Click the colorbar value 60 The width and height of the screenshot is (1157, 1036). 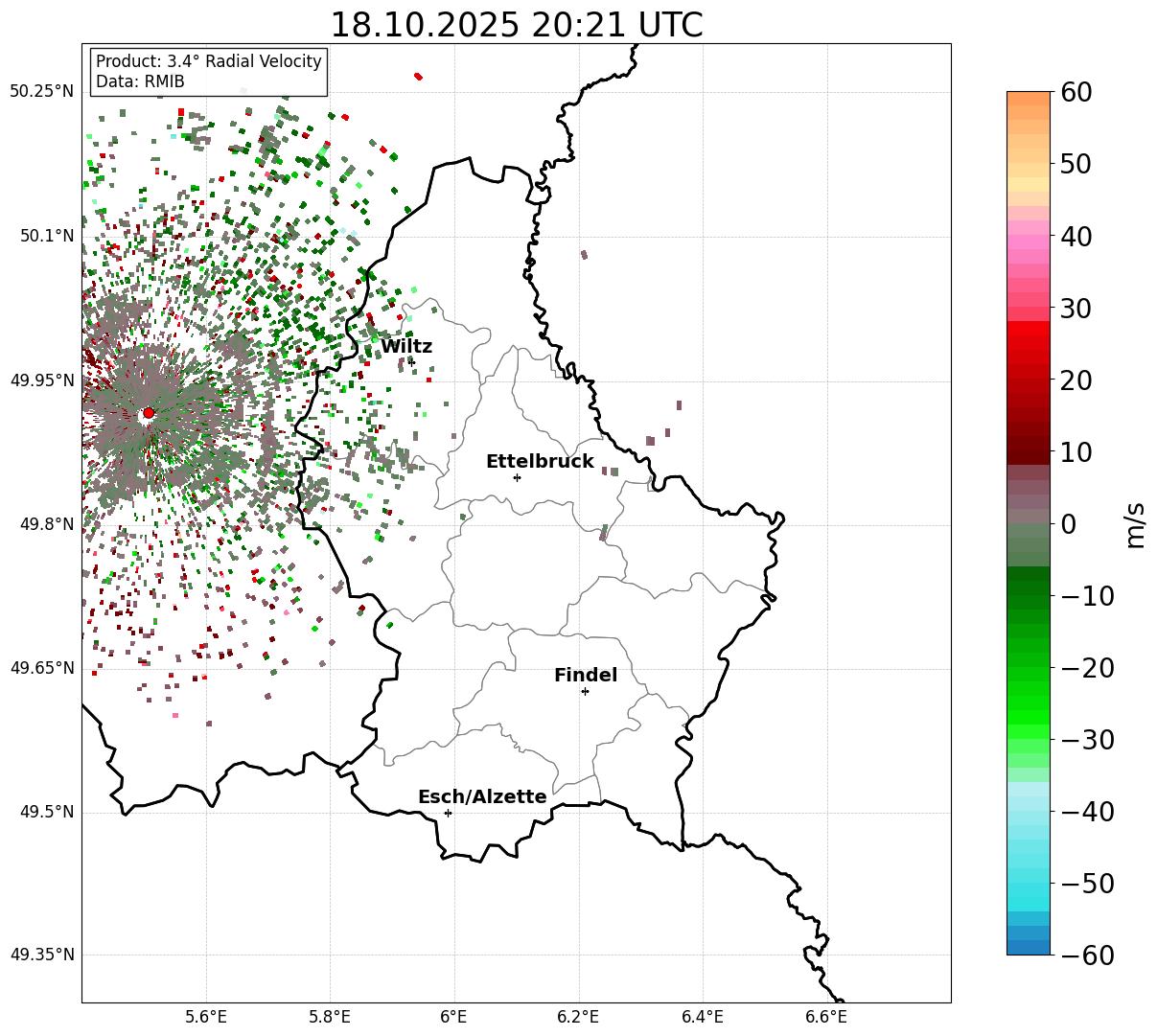point(1076,92)
